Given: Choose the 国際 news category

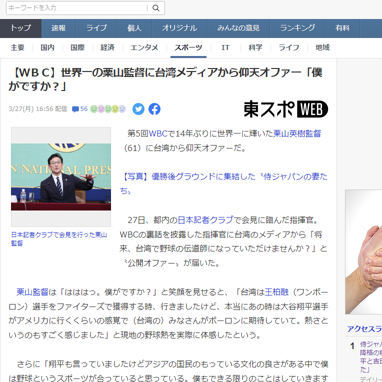Looking at the screenshot, I should click(x=77, y=48).
